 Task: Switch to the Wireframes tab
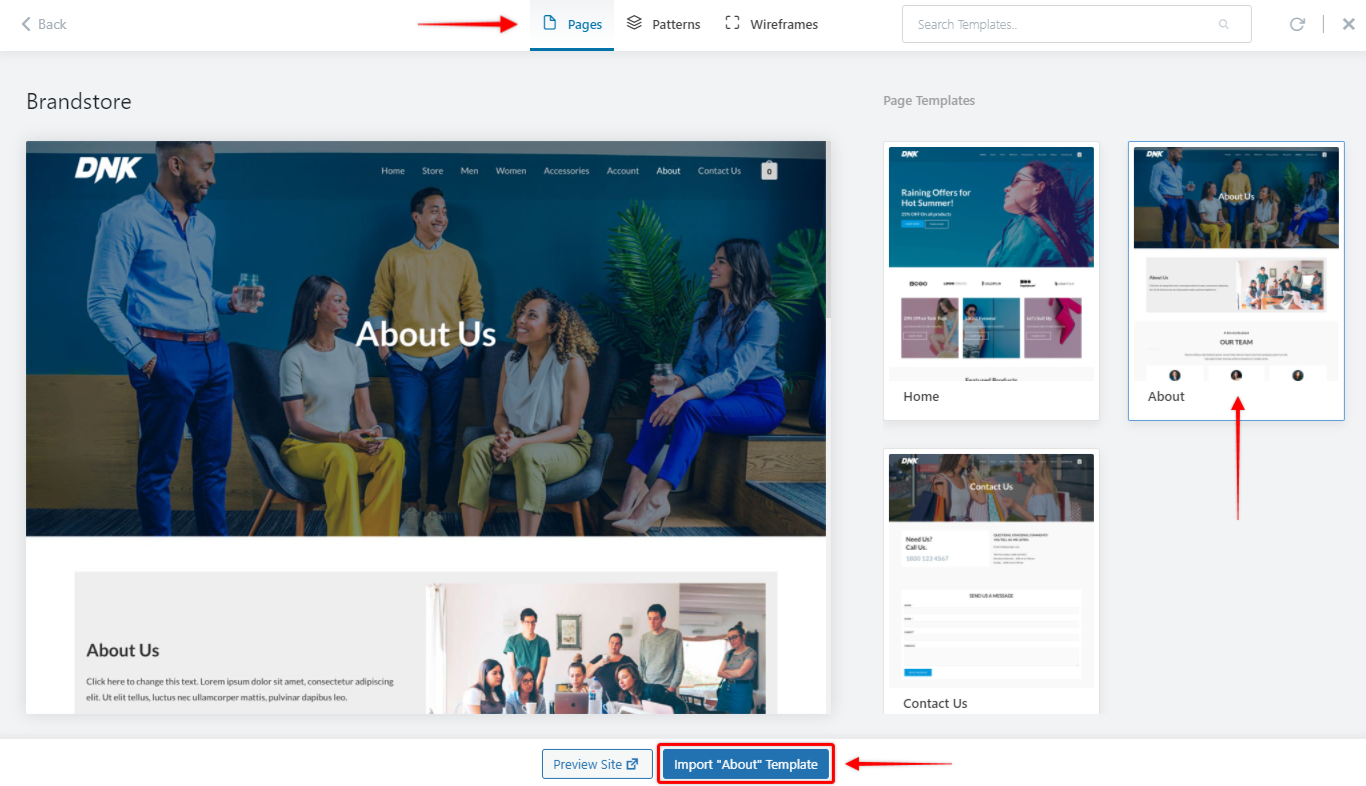(x=771, y=24)
